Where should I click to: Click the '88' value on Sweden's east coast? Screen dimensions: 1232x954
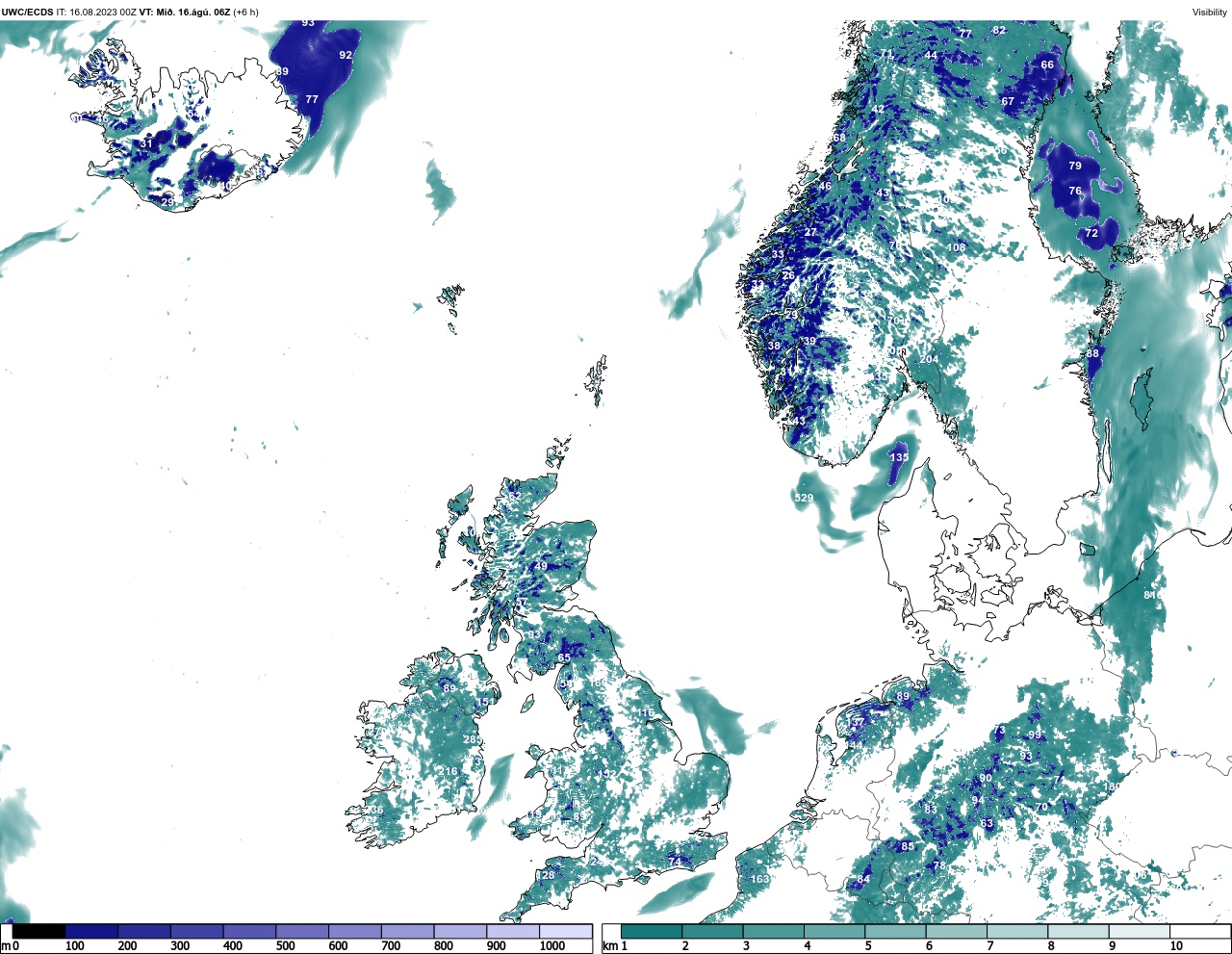pos(1092,353)
